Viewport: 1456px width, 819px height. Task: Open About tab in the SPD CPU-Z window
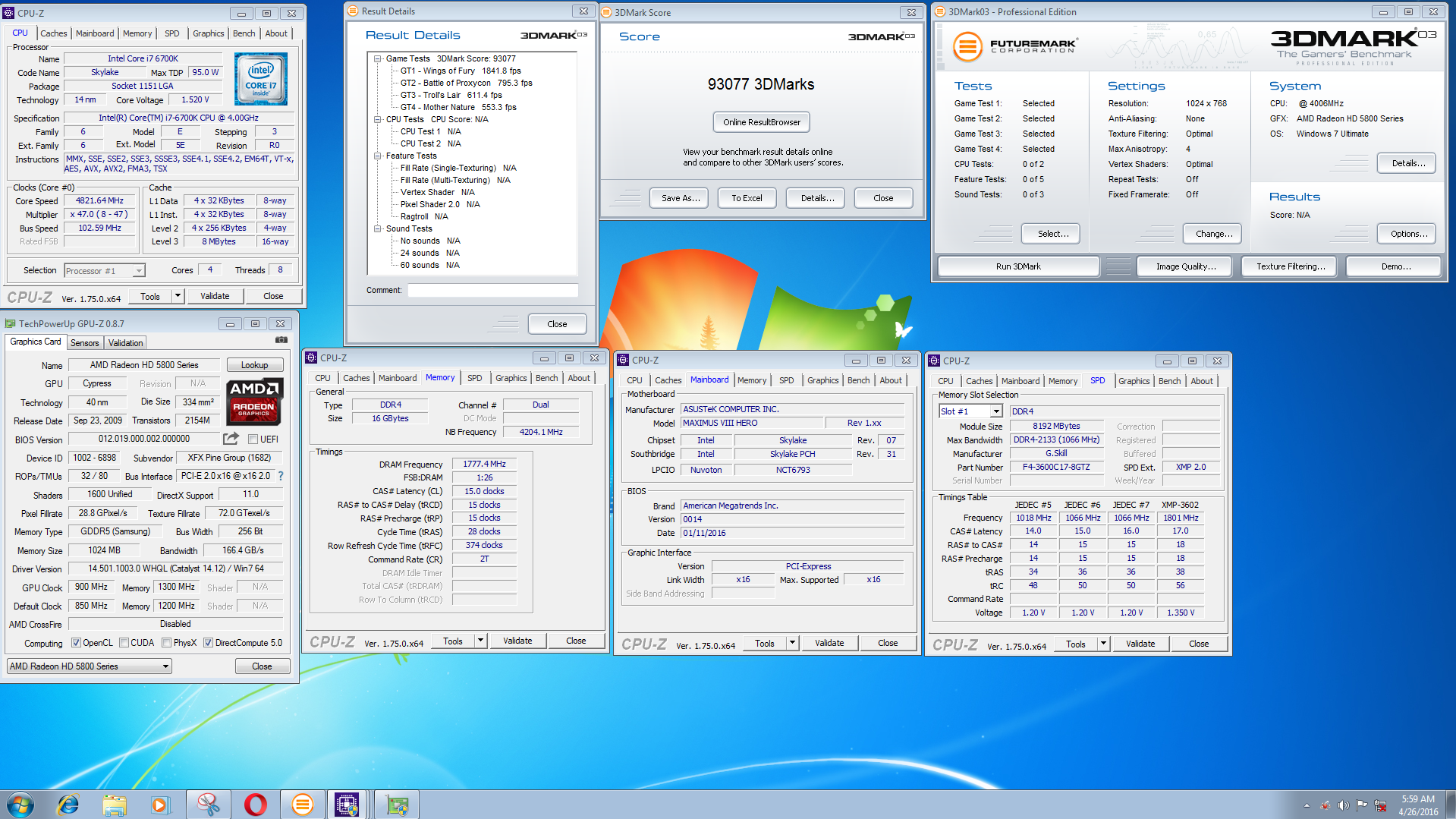click(1202, 381)
